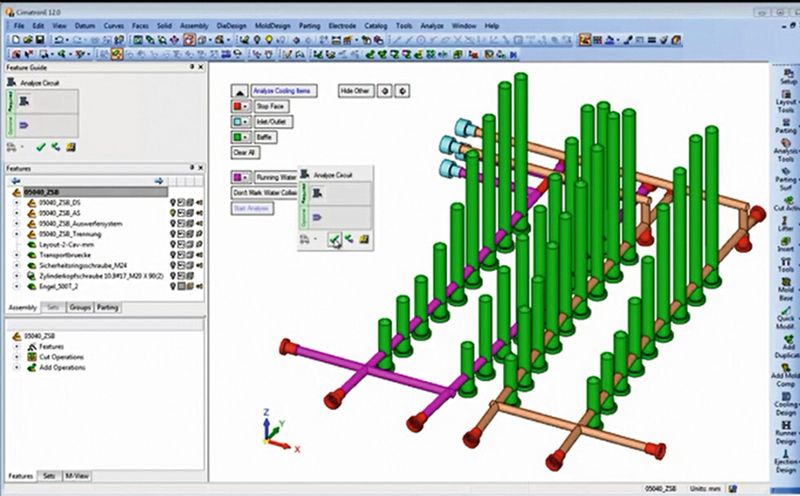Click the Clear All button
The height and width of the screenshot is (496, 800).
[x=245, y=152]
